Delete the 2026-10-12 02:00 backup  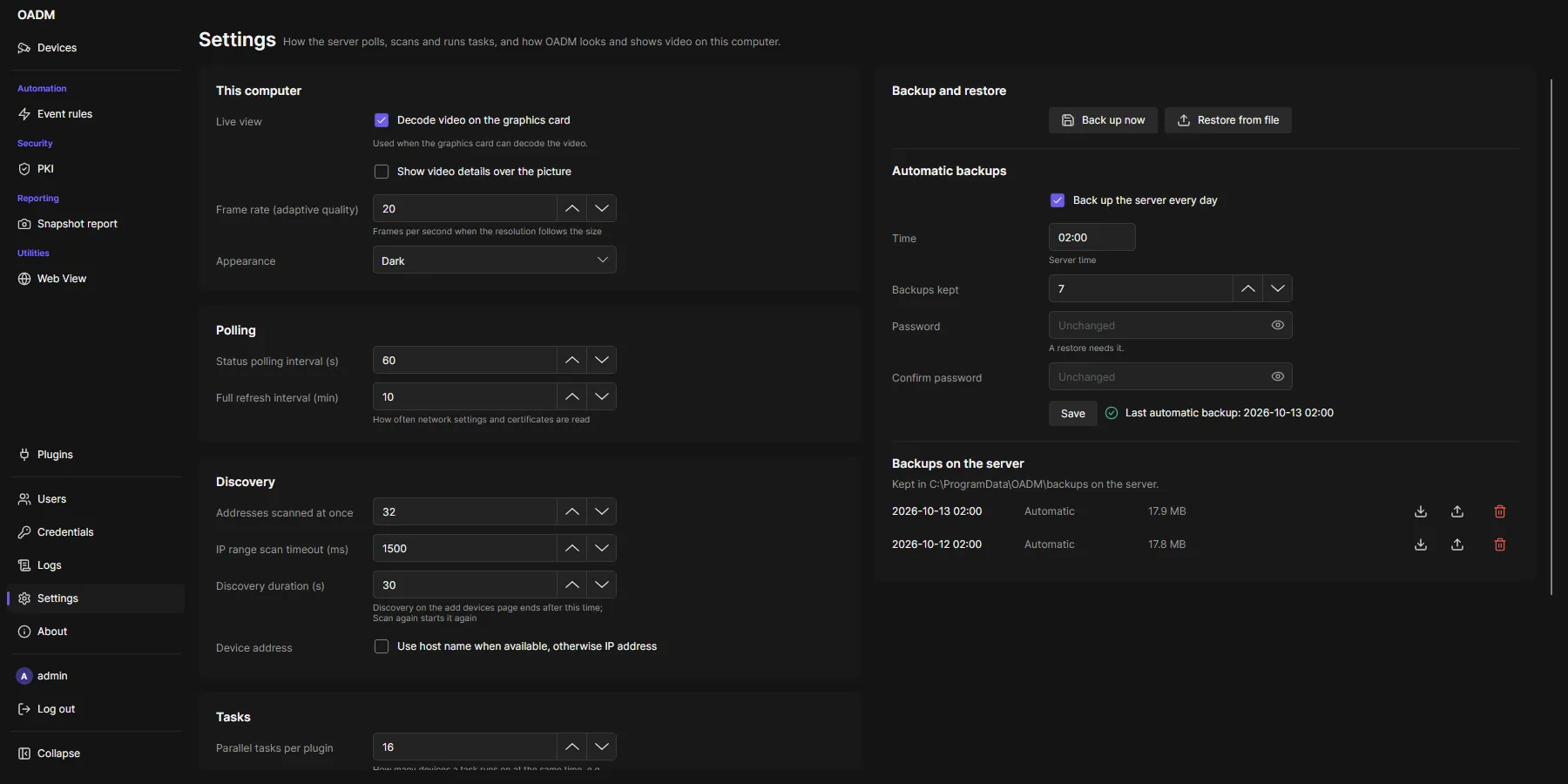[x=1500, y=544]
